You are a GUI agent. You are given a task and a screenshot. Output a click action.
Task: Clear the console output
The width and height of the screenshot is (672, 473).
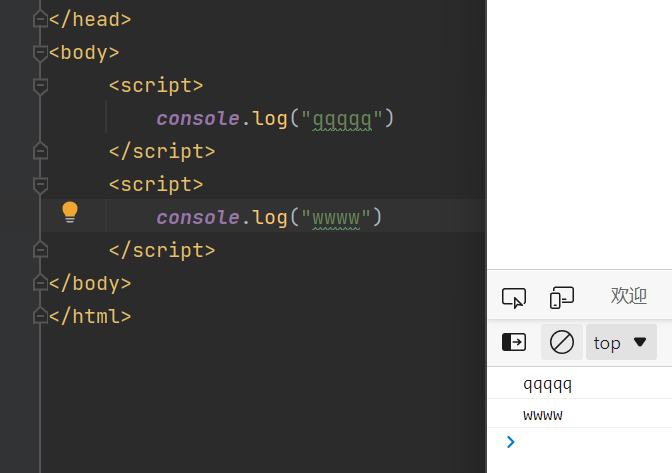pos(562,342)
